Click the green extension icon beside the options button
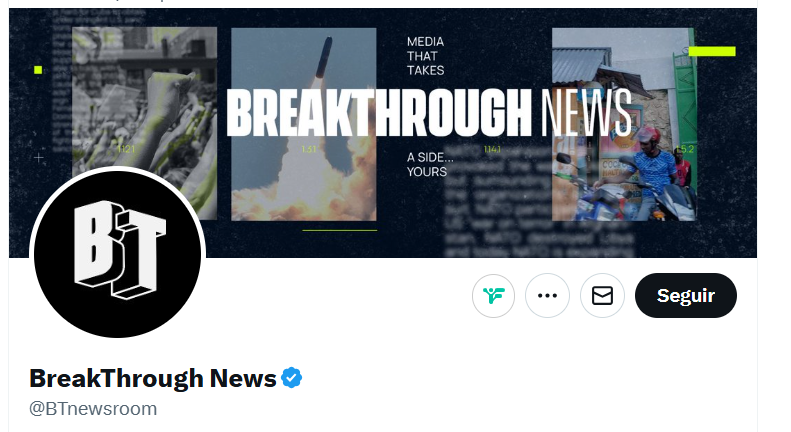 click(x=493, y=296)
